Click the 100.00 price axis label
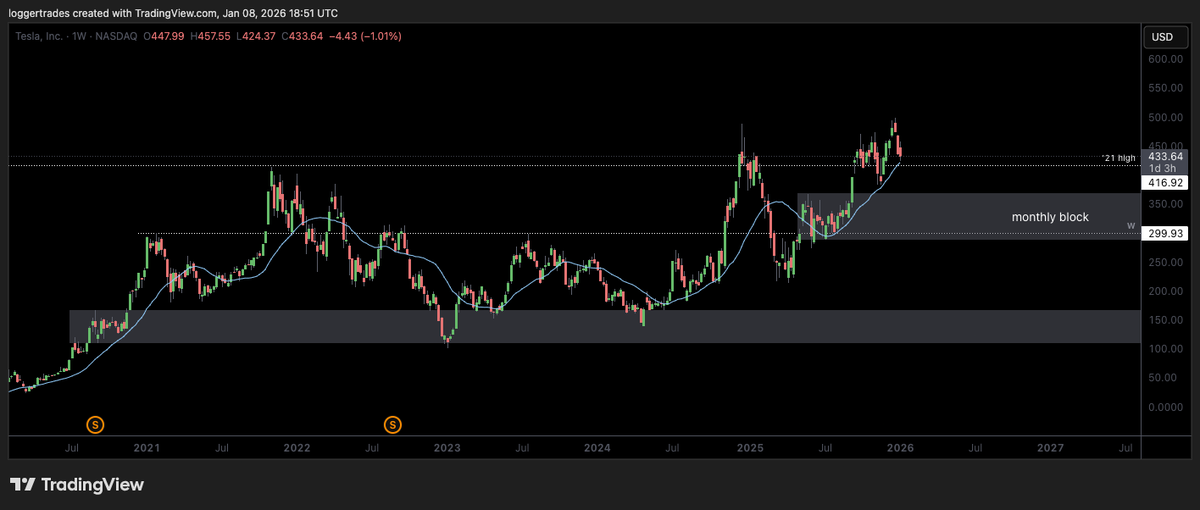Image resolution: width=1200 pixels, height=510 pixels. click(x=1165, y=349)
